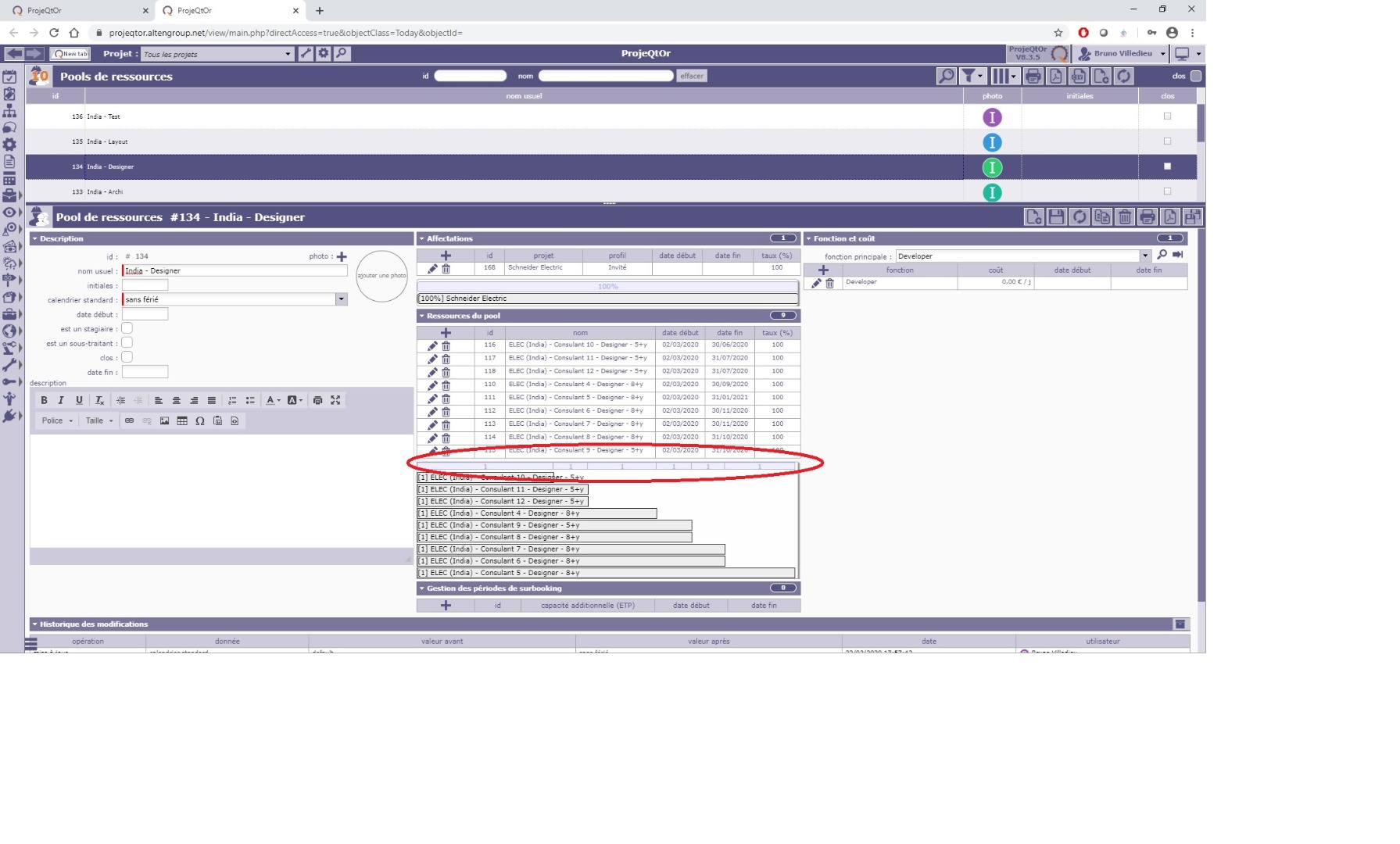Image resolution: width=1400 pixels, height=844 pixels.
Task: Export the pools list to CSV
Action: [1079, 76]
